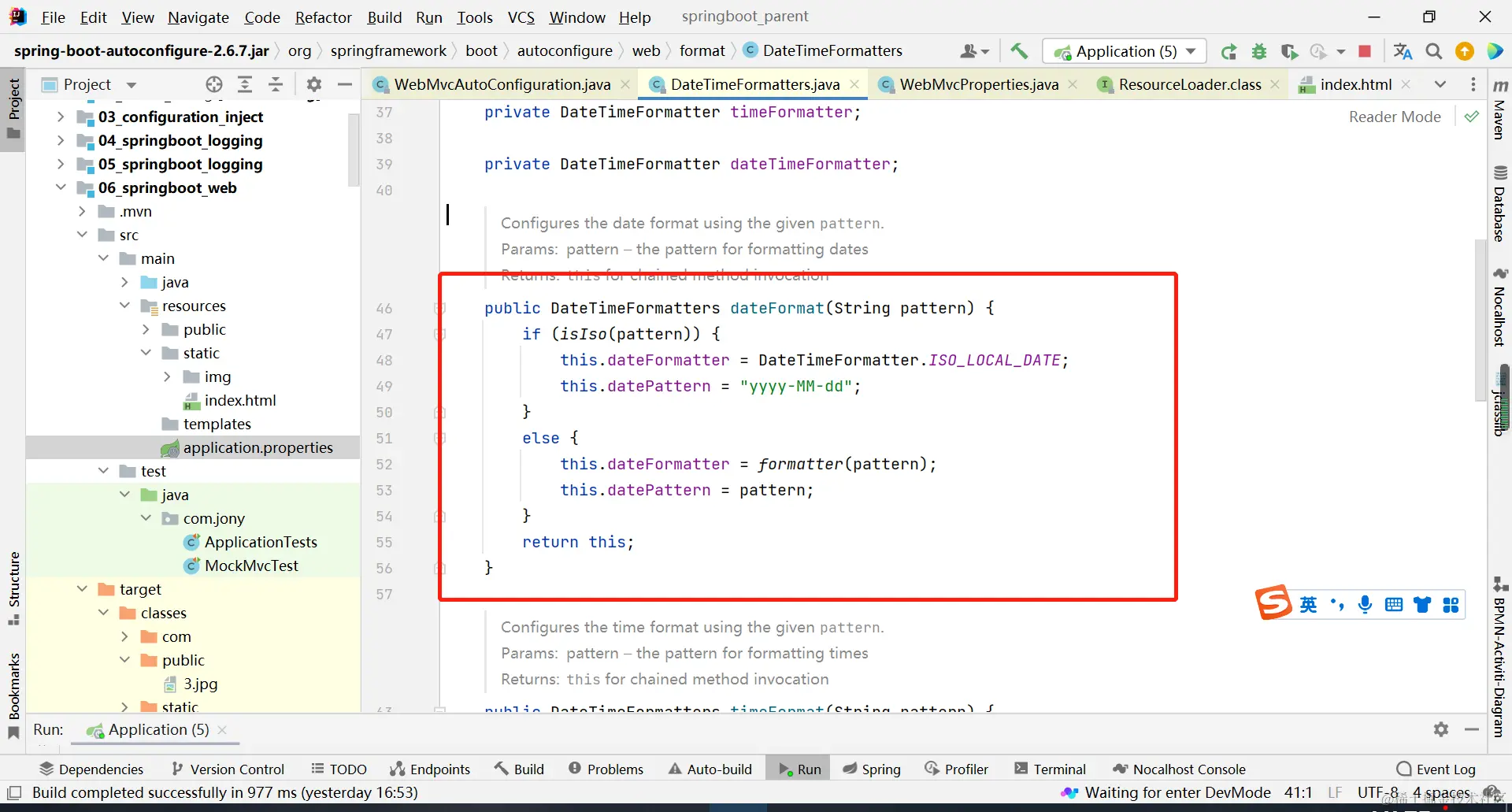Screen dimensions: 1512x812
Task: Click the Build project hammer icon
Action: tap(1019, 51)
